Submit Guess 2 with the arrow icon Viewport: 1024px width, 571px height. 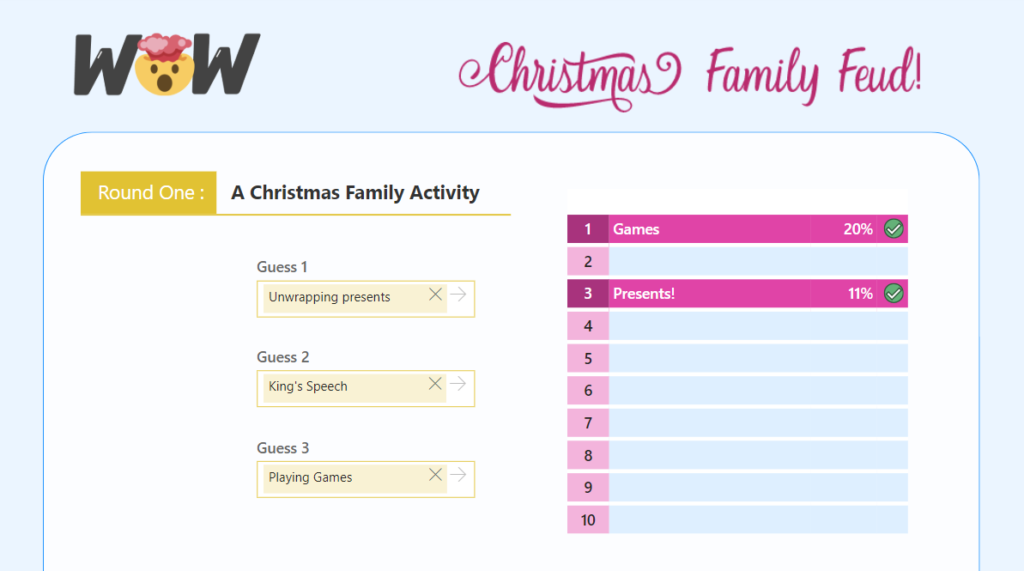[458, 384]
